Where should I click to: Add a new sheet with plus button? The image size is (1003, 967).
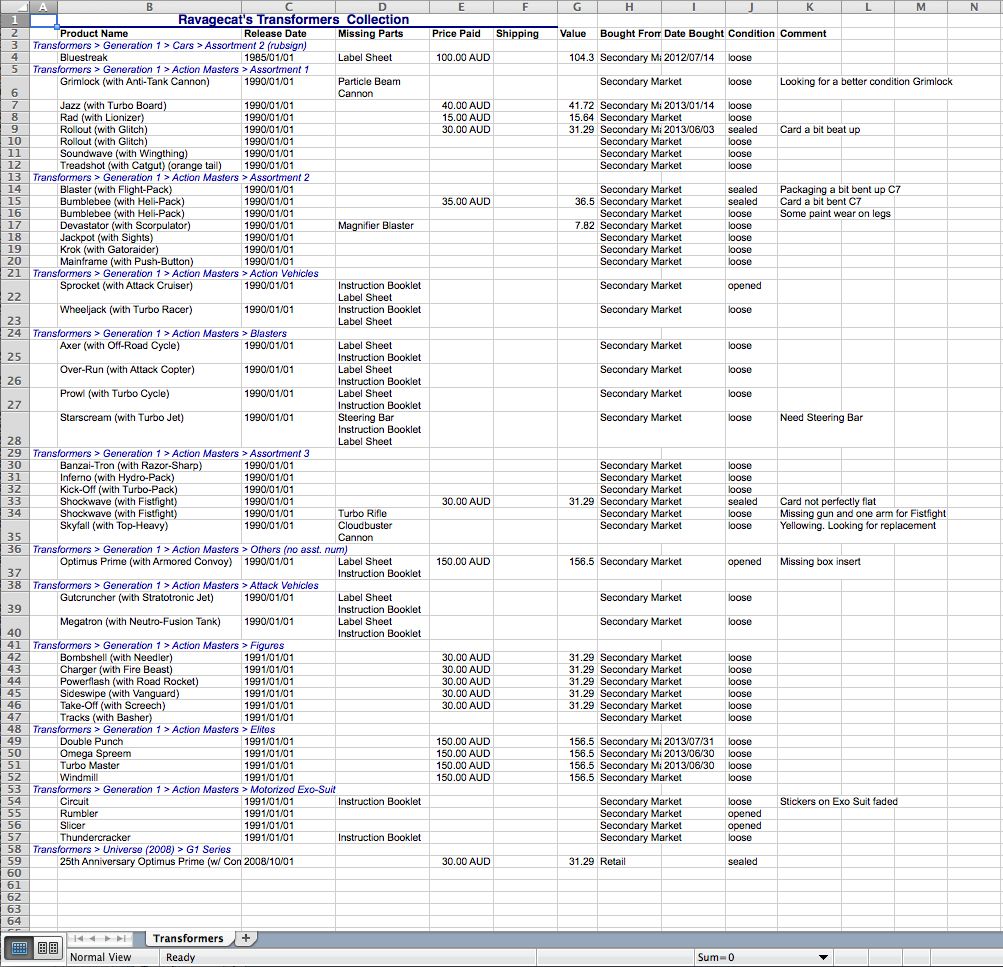[x=245, y=938]
